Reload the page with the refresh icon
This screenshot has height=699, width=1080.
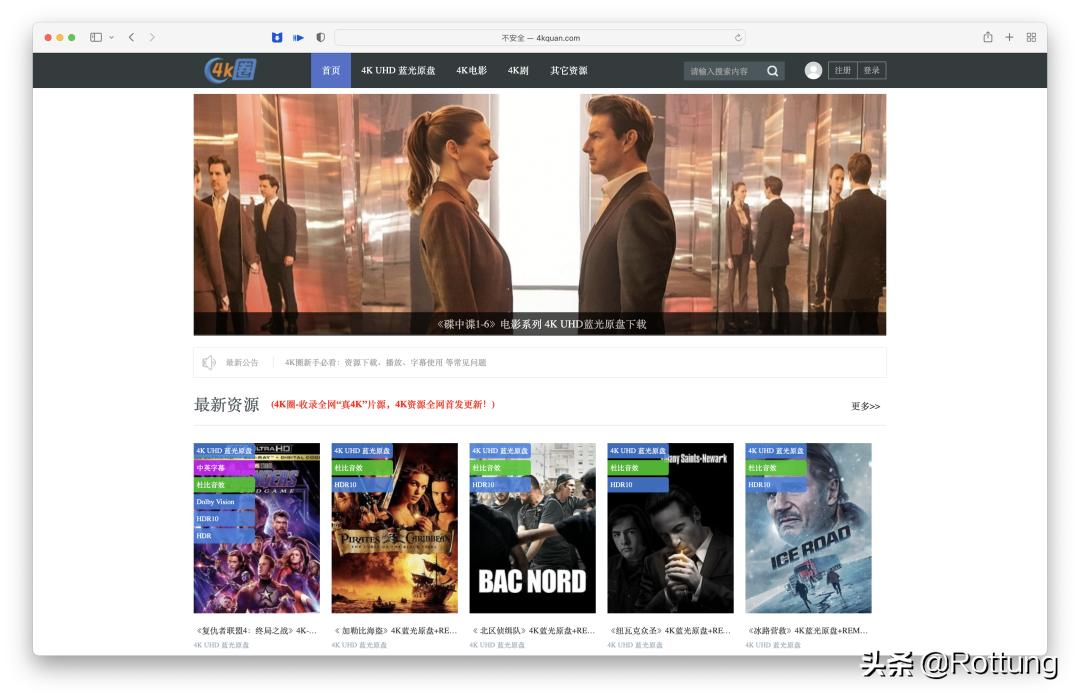click(x=738, y=37)
